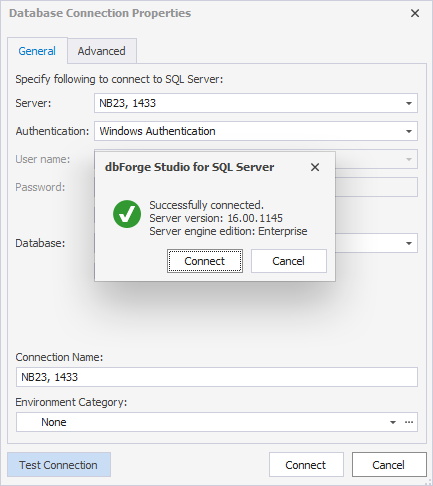
Task: Open the Environment Category dropdown arrow
Action: 393,422
